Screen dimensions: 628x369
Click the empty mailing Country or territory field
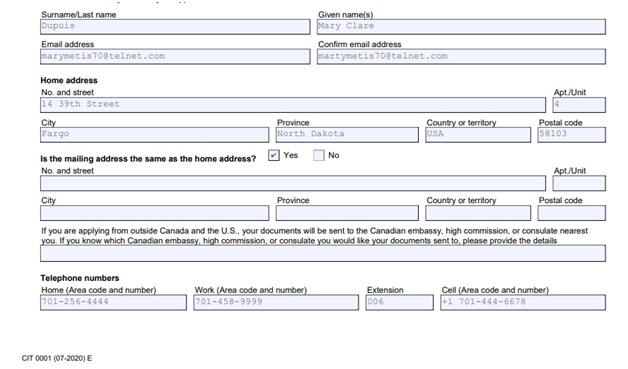[478, 213]
